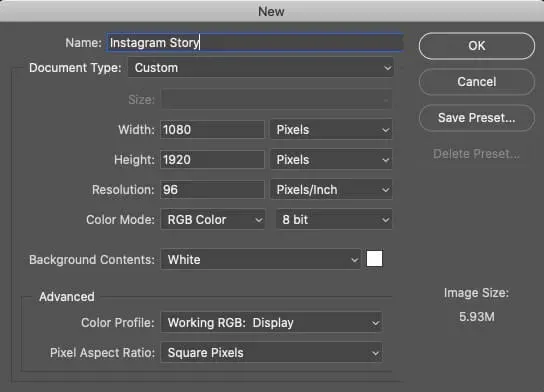Click Save Preset button
544x392 pixels.
[476, 118]
